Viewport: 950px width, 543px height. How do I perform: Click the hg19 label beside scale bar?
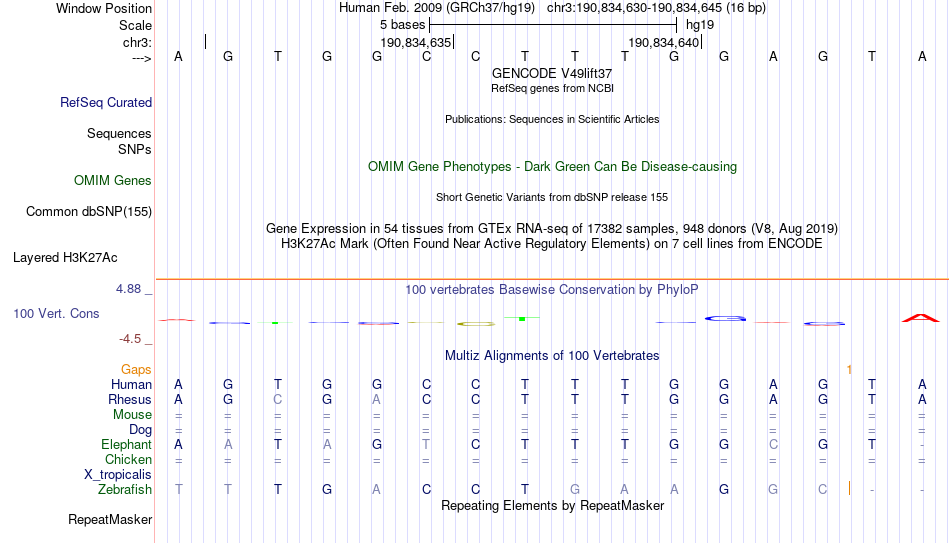(700, 25)
